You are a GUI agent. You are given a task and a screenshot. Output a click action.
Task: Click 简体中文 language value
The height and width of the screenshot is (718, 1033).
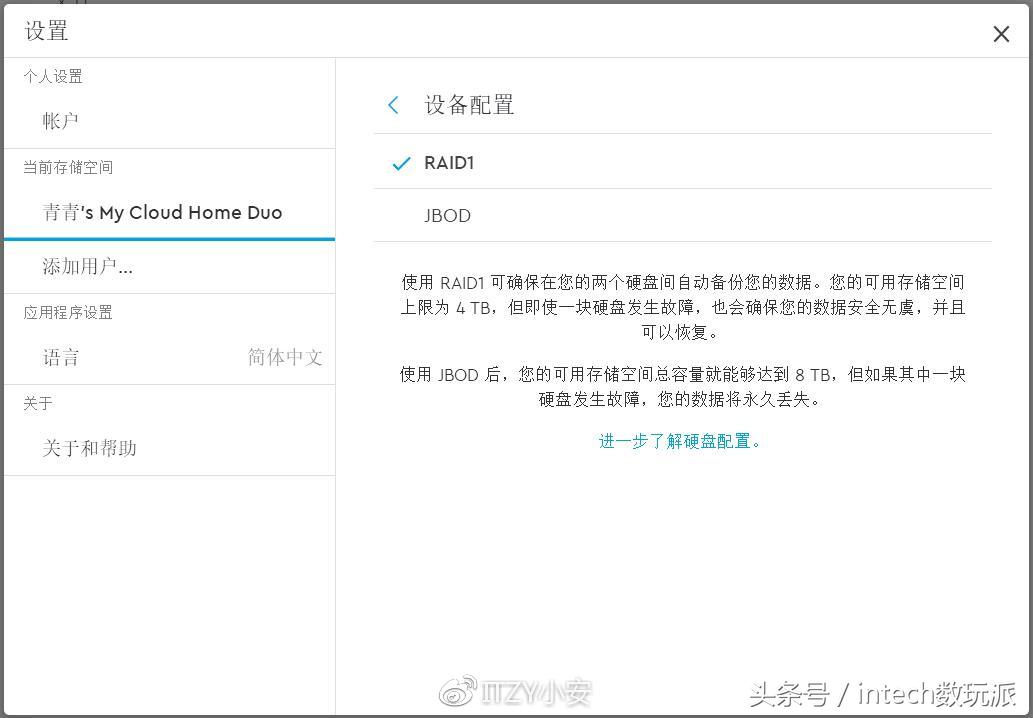[x=284, y=357]
